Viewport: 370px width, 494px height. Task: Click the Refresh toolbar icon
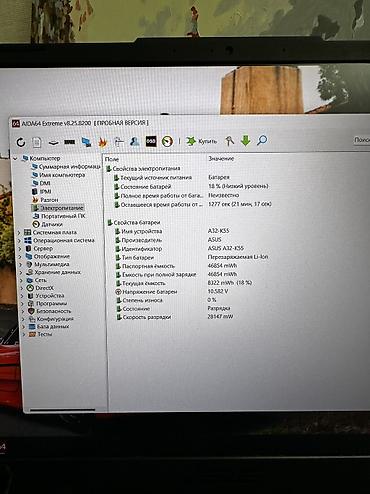pyautogui.click(x=21, y=142)
